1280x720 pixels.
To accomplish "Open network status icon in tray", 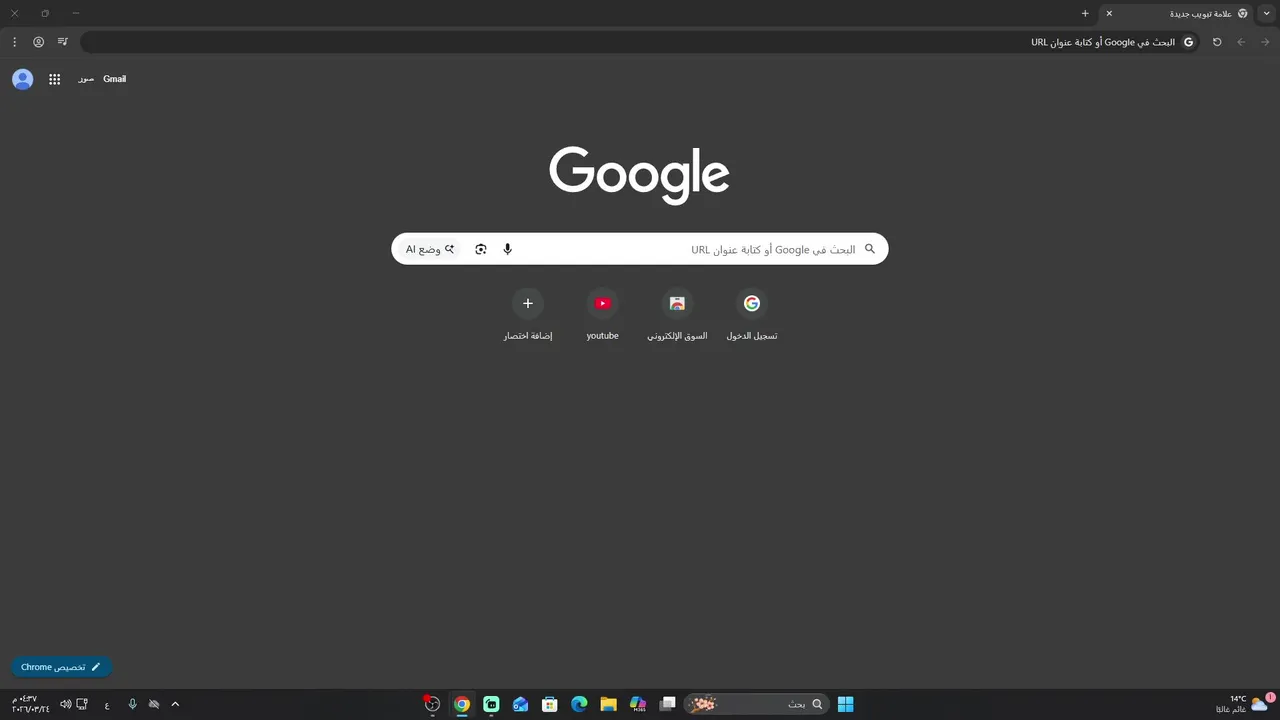I will point(82,704).
